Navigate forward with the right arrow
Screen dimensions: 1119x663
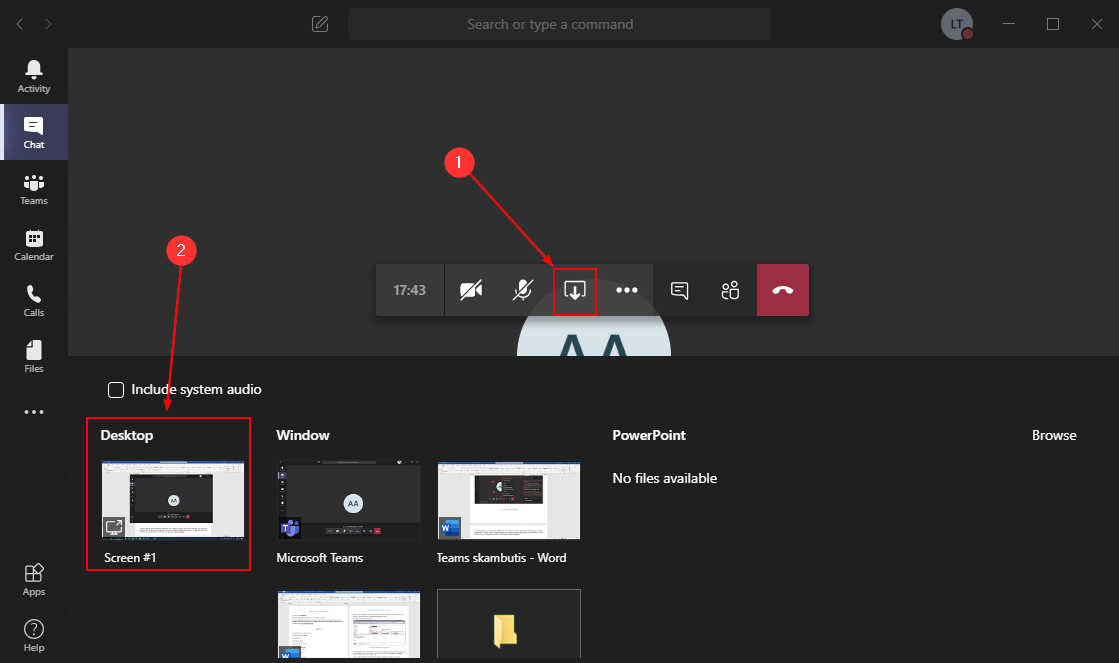(48, 24)
